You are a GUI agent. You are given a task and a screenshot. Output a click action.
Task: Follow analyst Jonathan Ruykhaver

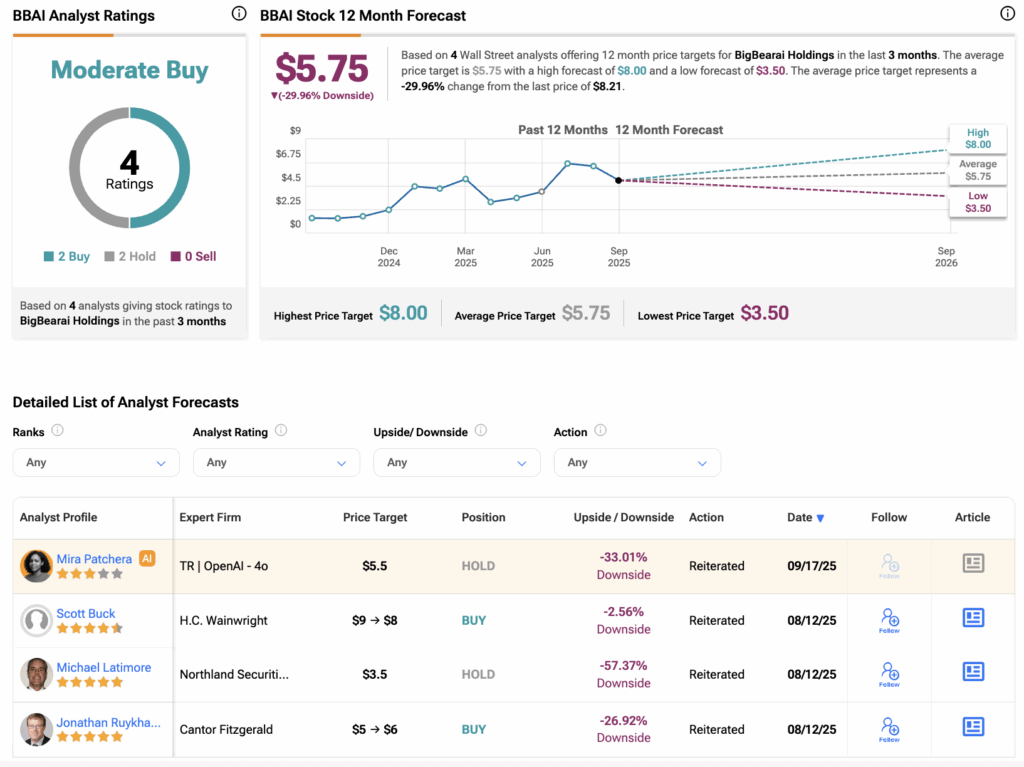pyautogui.click(x=889, y=728)
